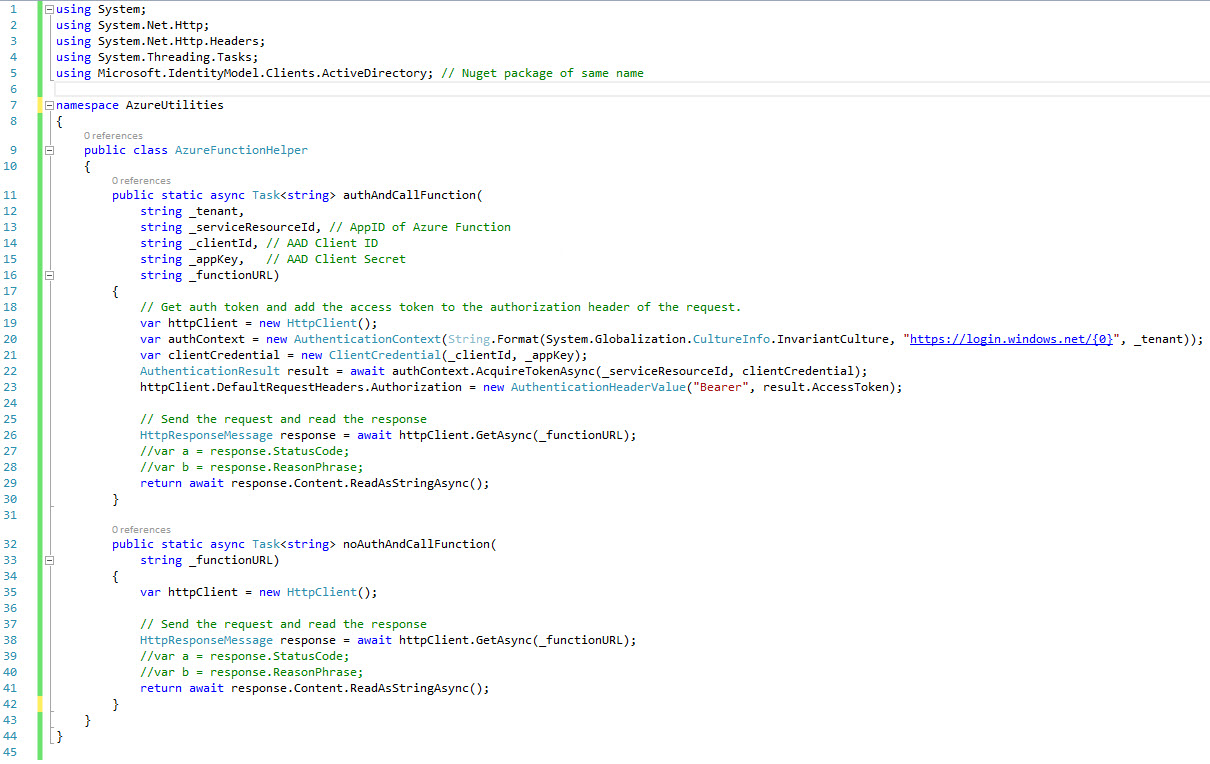The height and width of the screenshot is (764, 1210).
Task: Click new HttpClient() on line 35
Action: (x=318, y=592)
